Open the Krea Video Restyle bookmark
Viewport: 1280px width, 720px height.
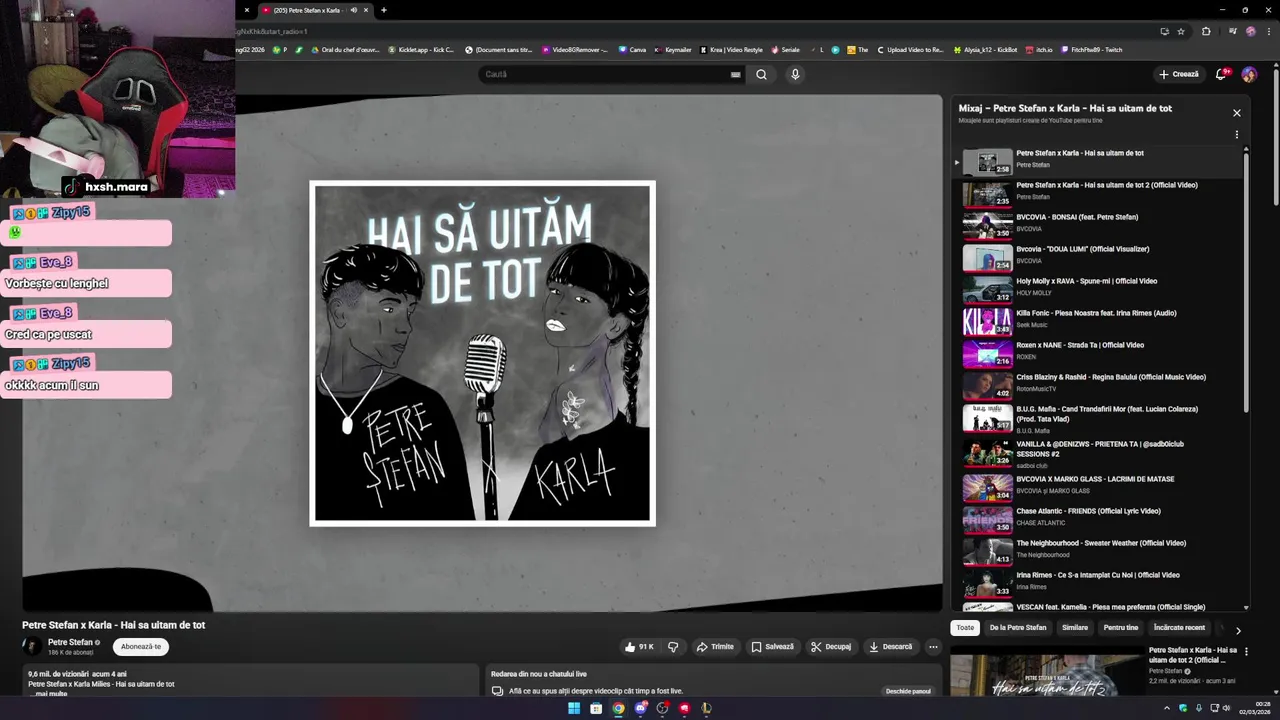click(731, 49)
